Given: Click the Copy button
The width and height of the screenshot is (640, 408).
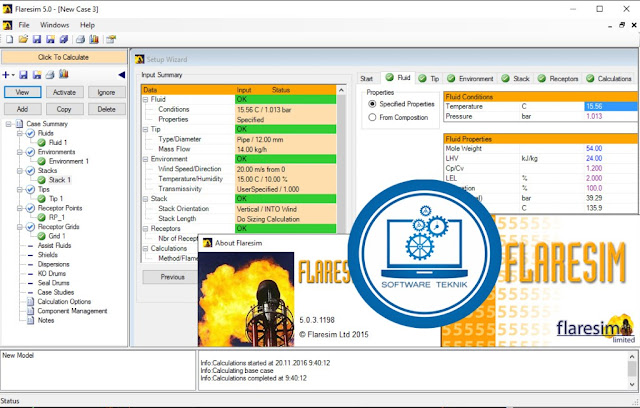Looking at the screenshot, I should click(x=64, y=109).
